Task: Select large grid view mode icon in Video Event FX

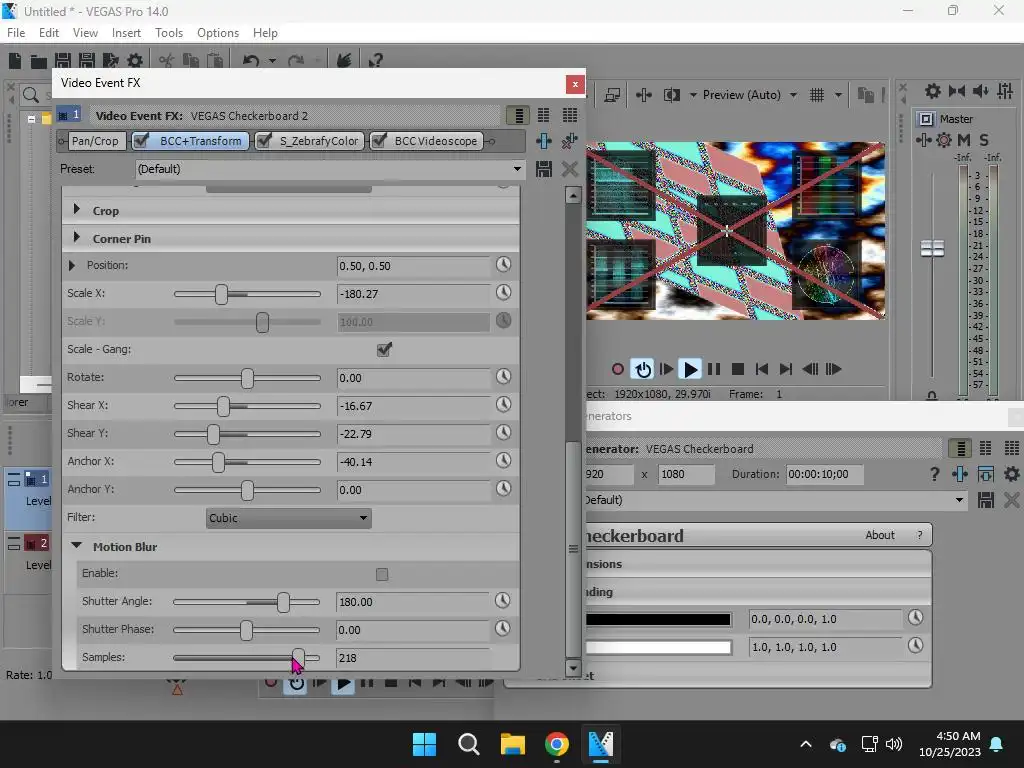Action: pos(569,116)
